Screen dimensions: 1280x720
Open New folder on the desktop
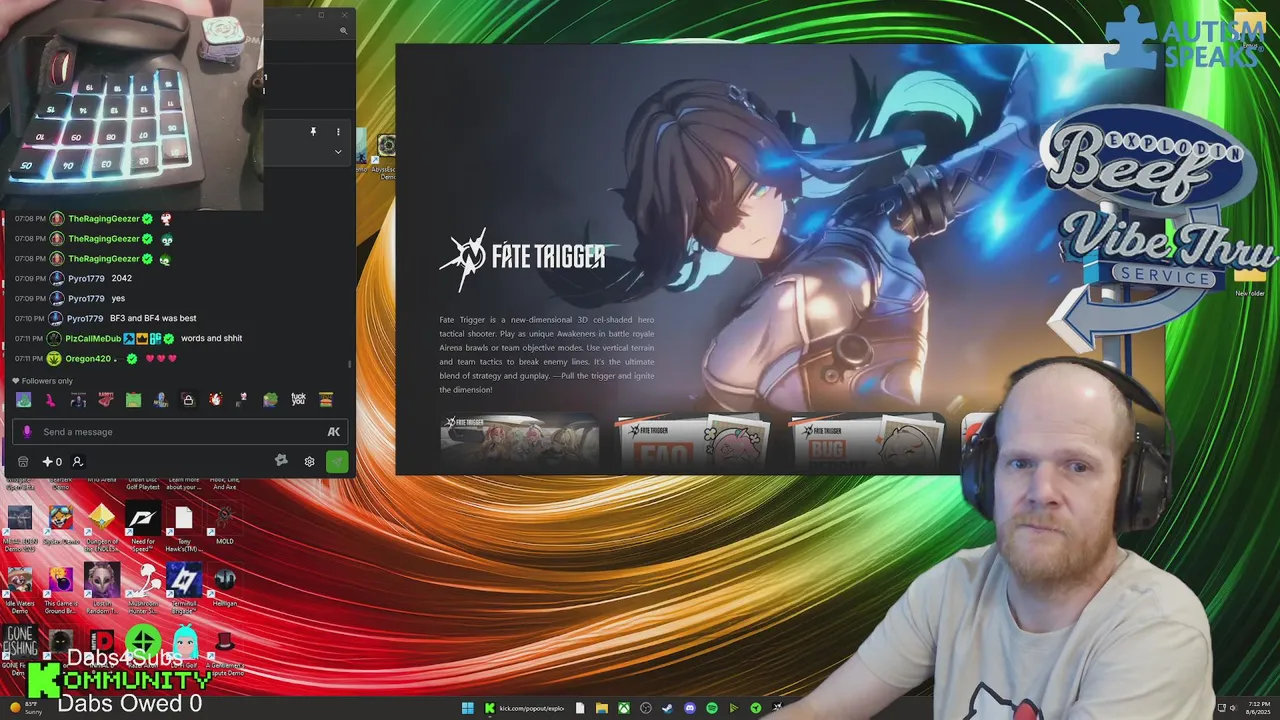coord(1250,281)
